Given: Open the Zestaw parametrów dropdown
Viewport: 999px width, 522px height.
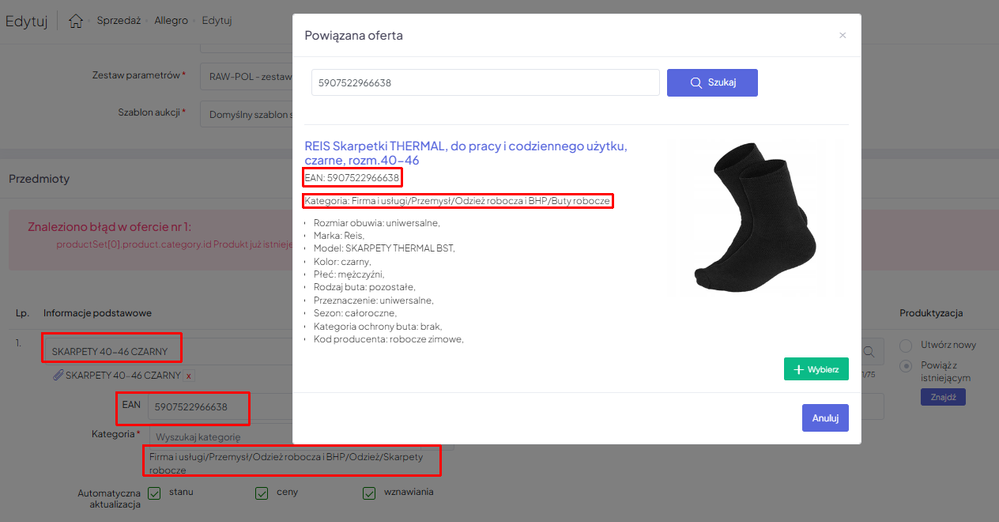Looking at the screenshot, I should (245, 76).
